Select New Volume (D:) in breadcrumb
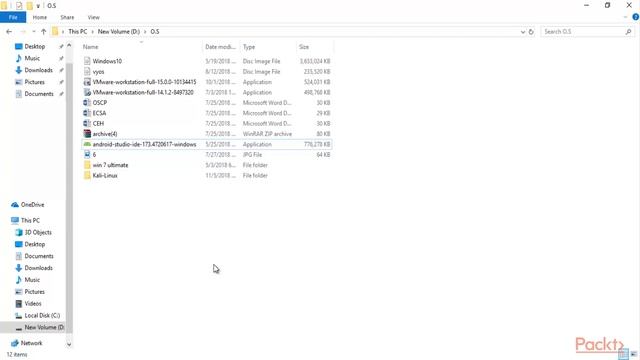 pos(119,31)
